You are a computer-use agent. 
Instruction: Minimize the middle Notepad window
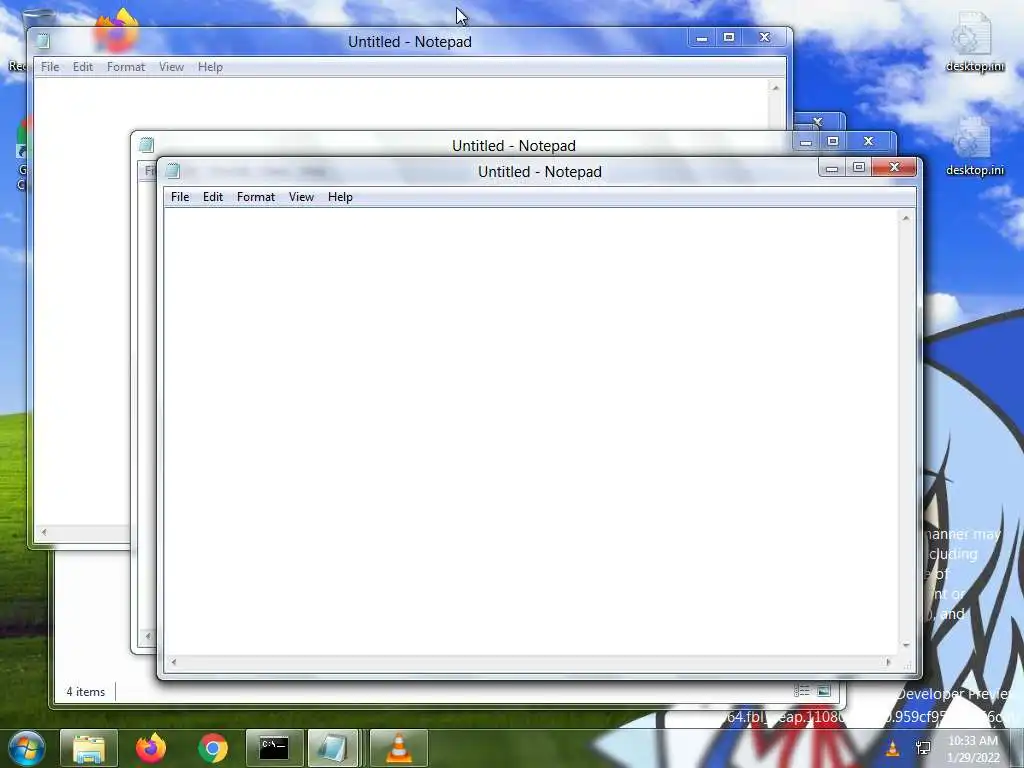click(x=806, y=141)
